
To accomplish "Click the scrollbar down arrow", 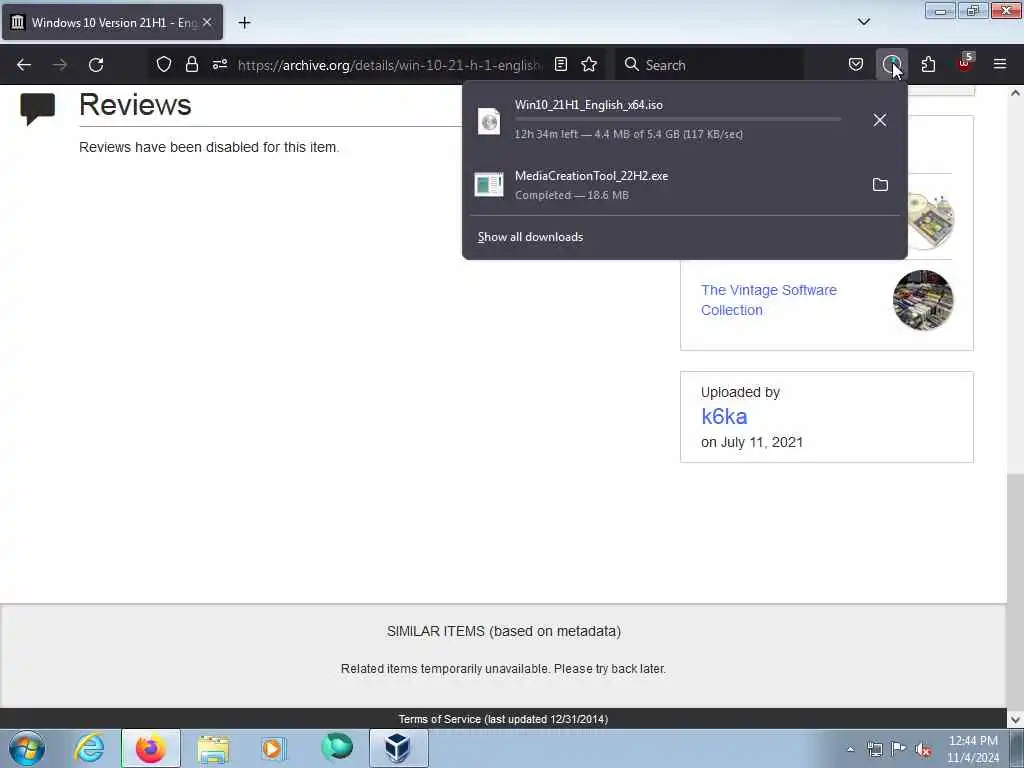I will click(1015, 719).
